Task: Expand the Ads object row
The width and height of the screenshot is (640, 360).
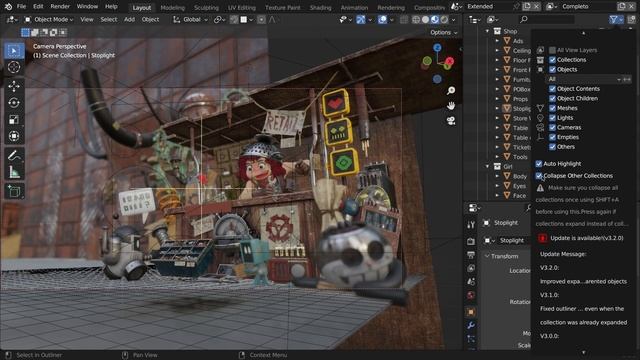Action: 497,41
